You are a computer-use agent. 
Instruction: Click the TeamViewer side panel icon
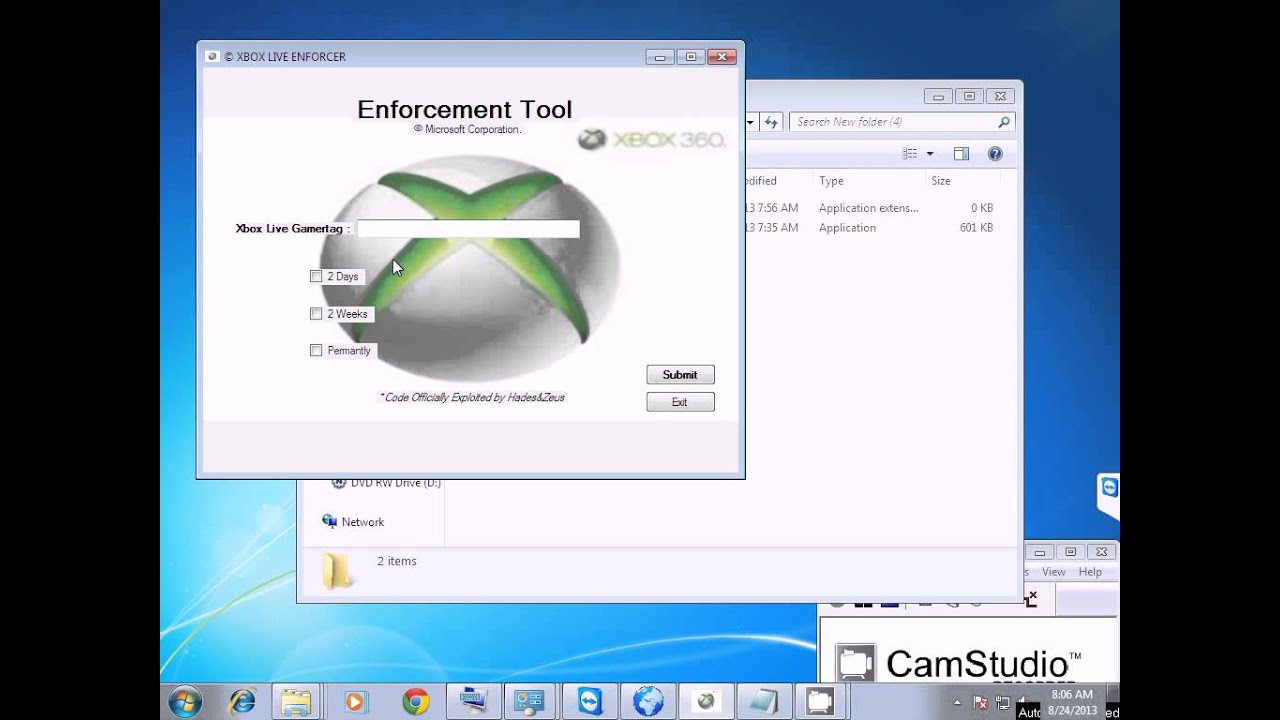pos(1109,488)
